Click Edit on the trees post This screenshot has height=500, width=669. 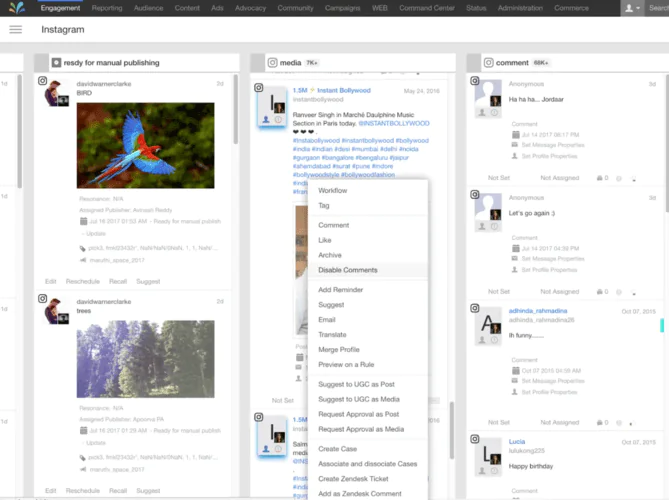tap(50, 491)
